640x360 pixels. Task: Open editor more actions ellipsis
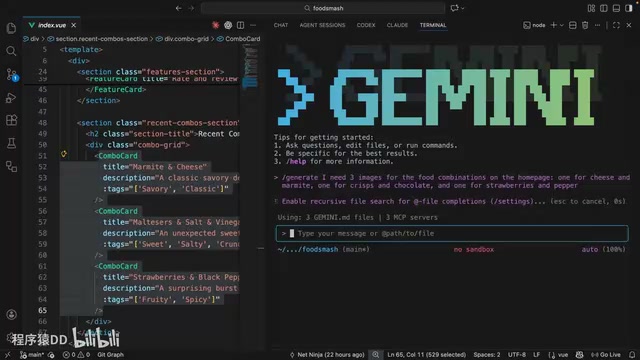253,25
